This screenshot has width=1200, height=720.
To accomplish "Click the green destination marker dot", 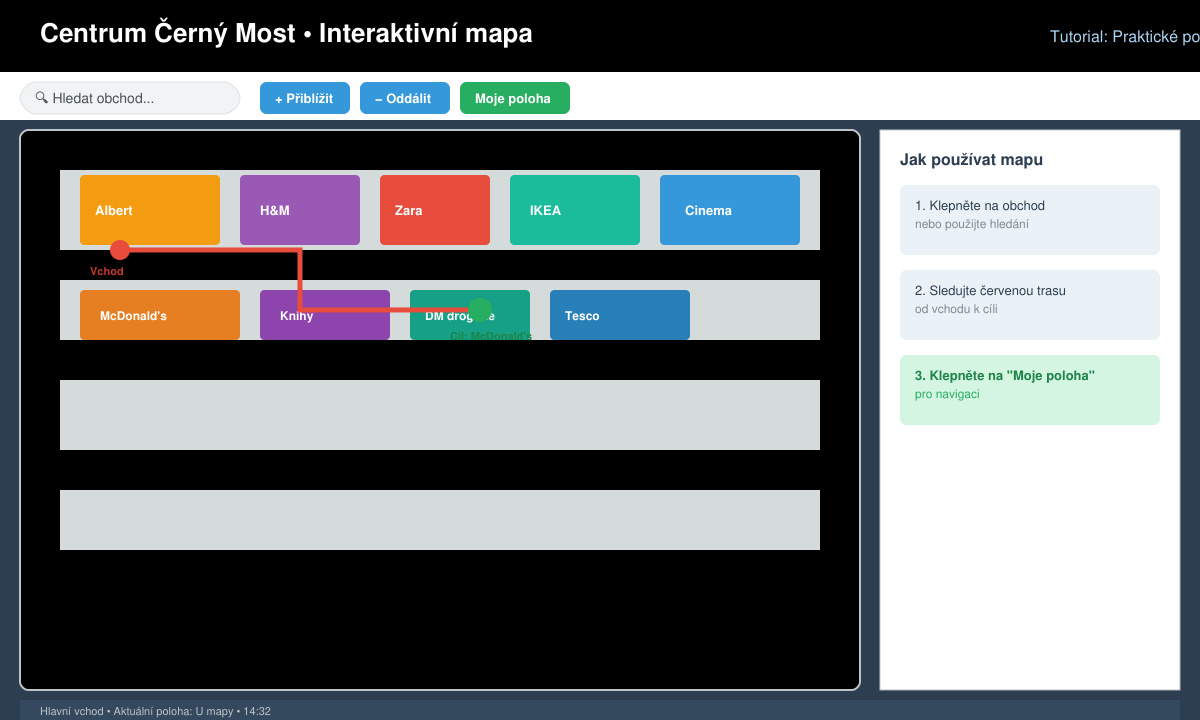I will tap(480, 309).
